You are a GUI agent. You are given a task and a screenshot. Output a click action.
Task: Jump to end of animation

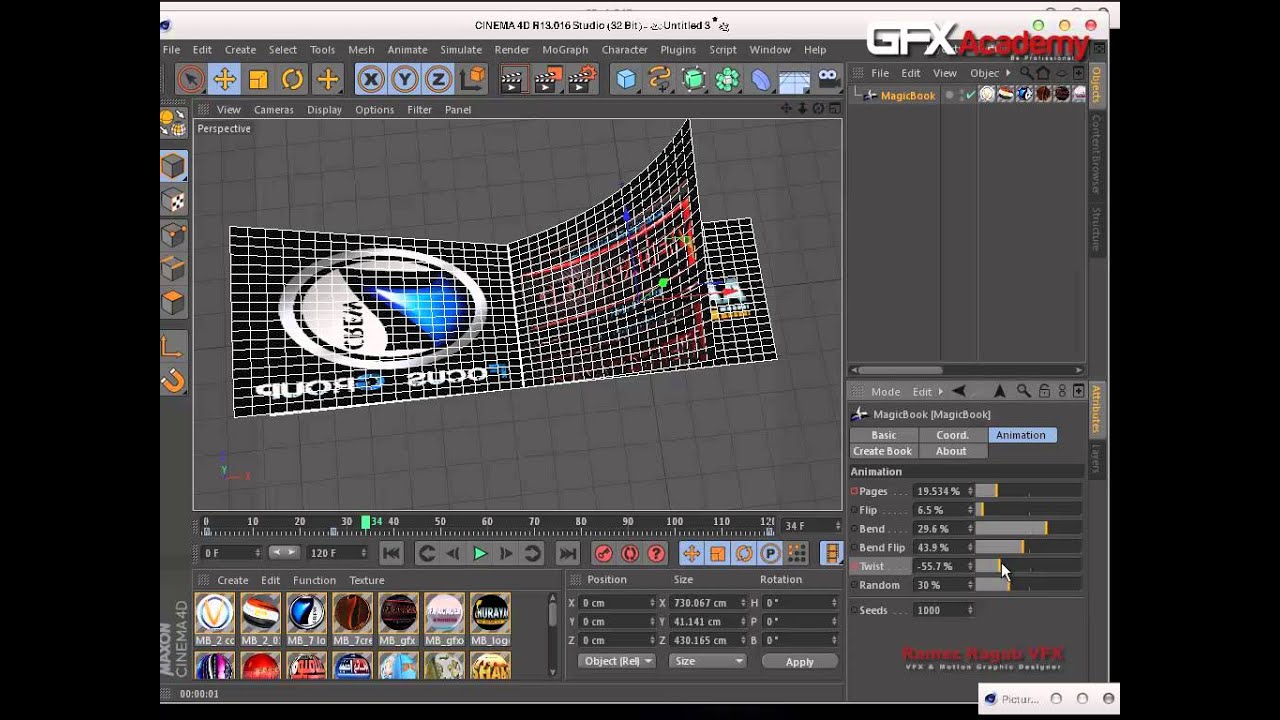pos(567,553)
